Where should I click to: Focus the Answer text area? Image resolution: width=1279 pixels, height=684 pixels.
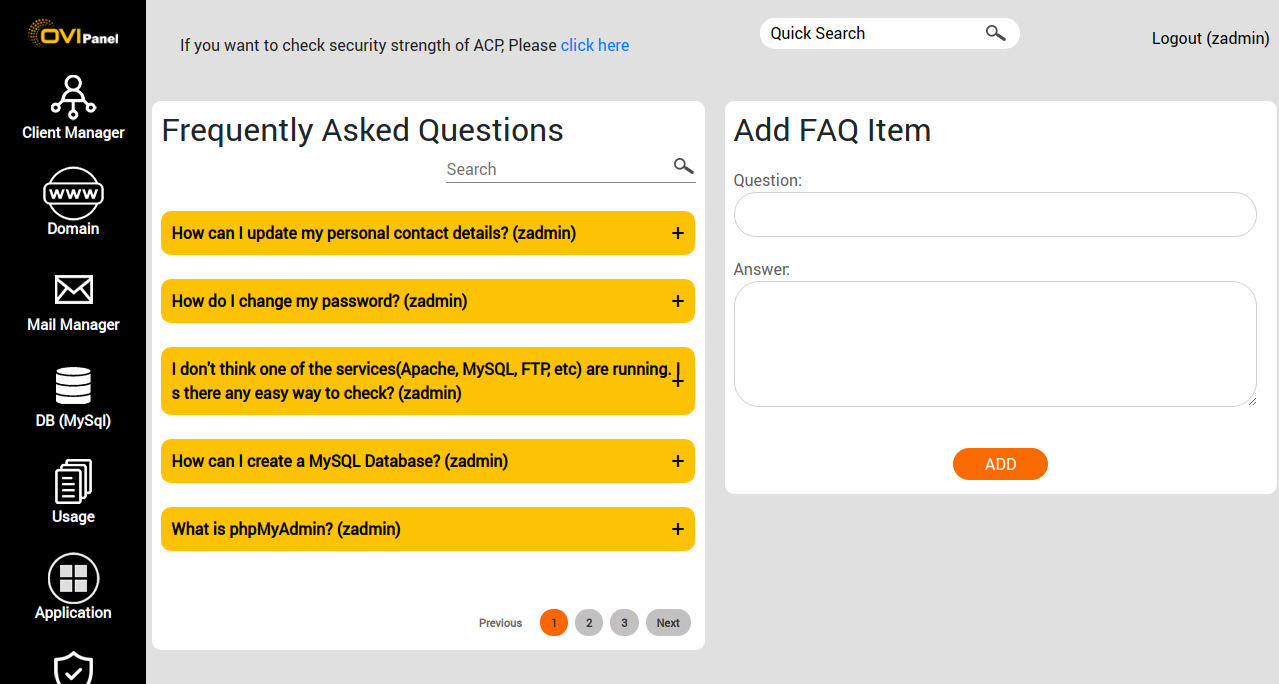tap(995, 344)
